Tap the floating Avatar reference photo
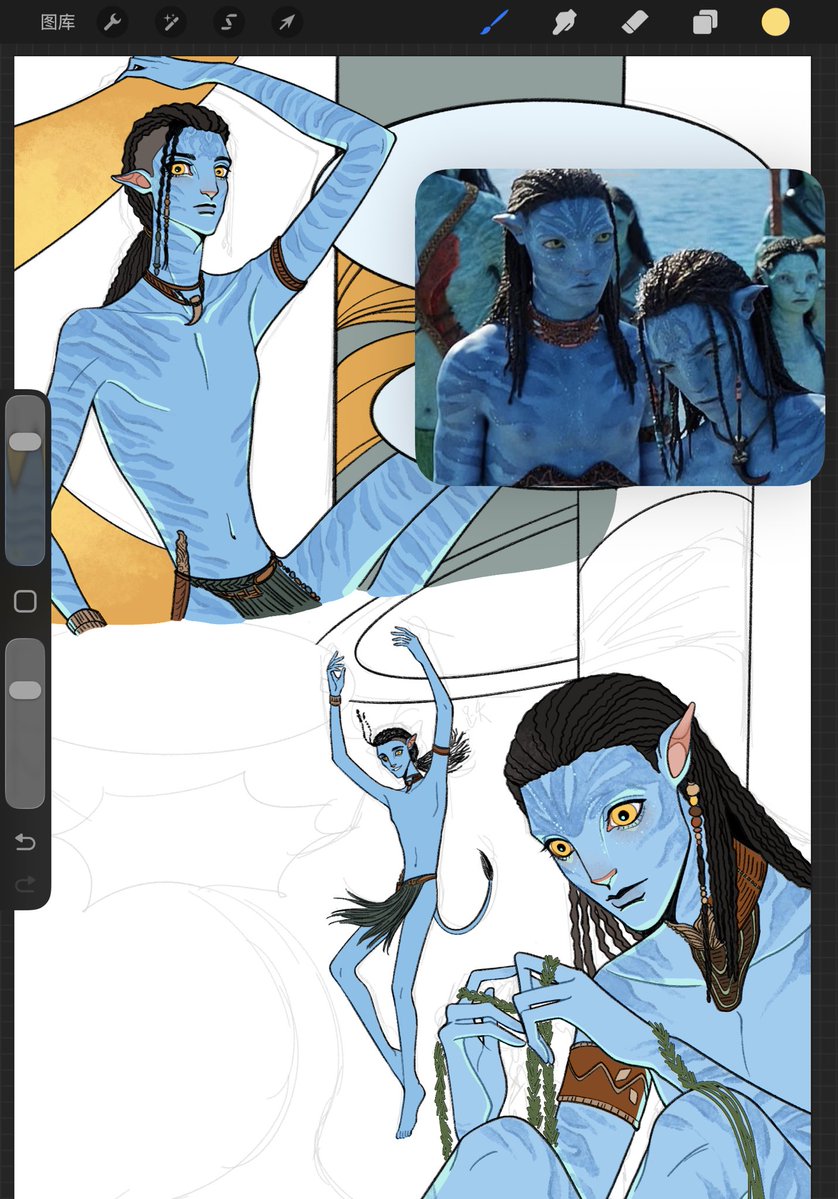838x1199 pixels. tap(620, 327)
